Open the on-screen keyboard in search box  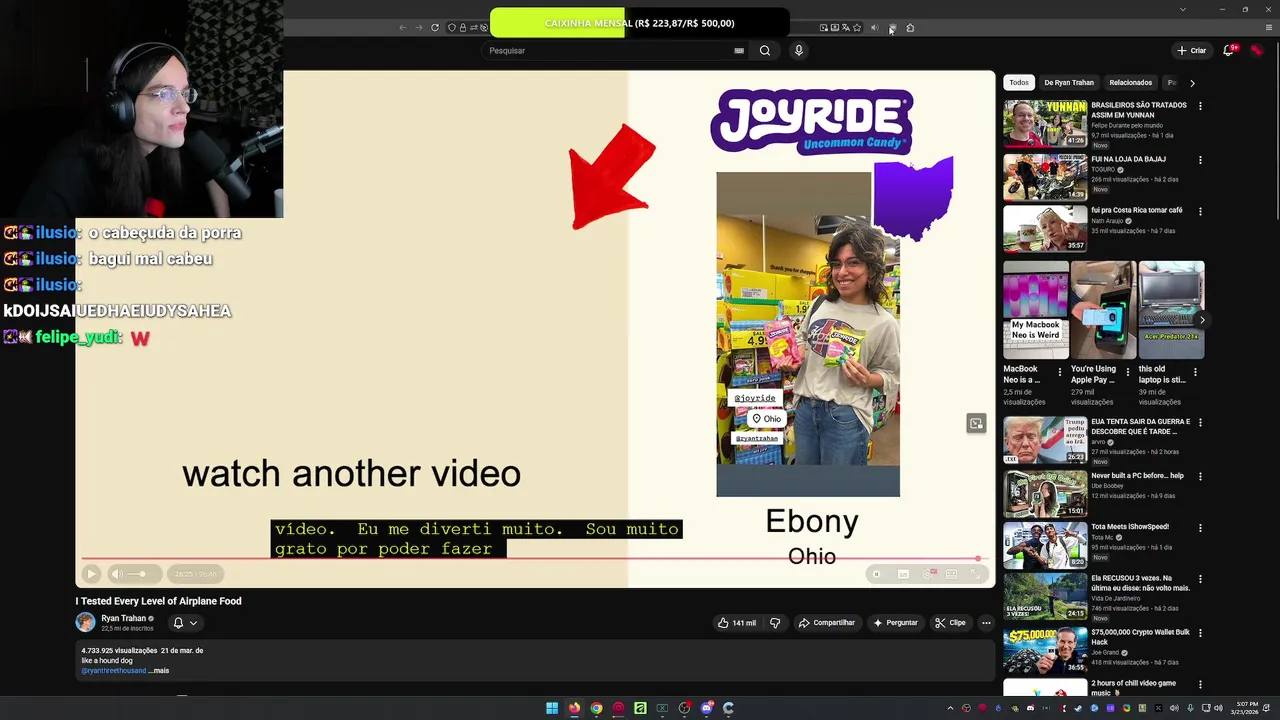(x=739, y=50)
